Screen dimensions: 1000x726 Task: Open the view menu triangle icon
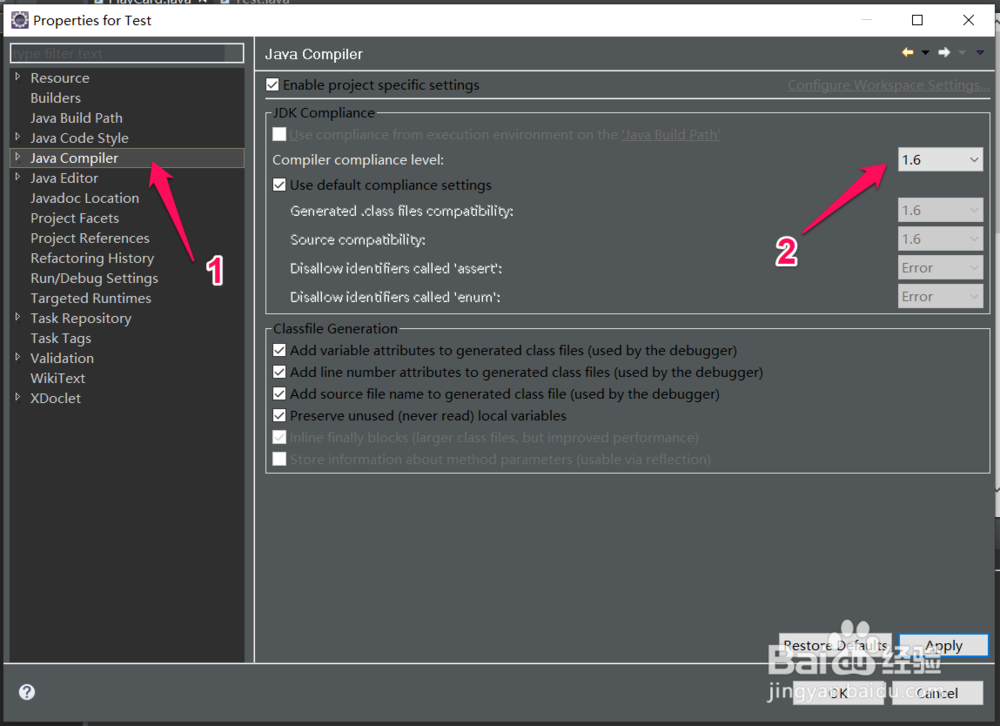click(980, 53)
